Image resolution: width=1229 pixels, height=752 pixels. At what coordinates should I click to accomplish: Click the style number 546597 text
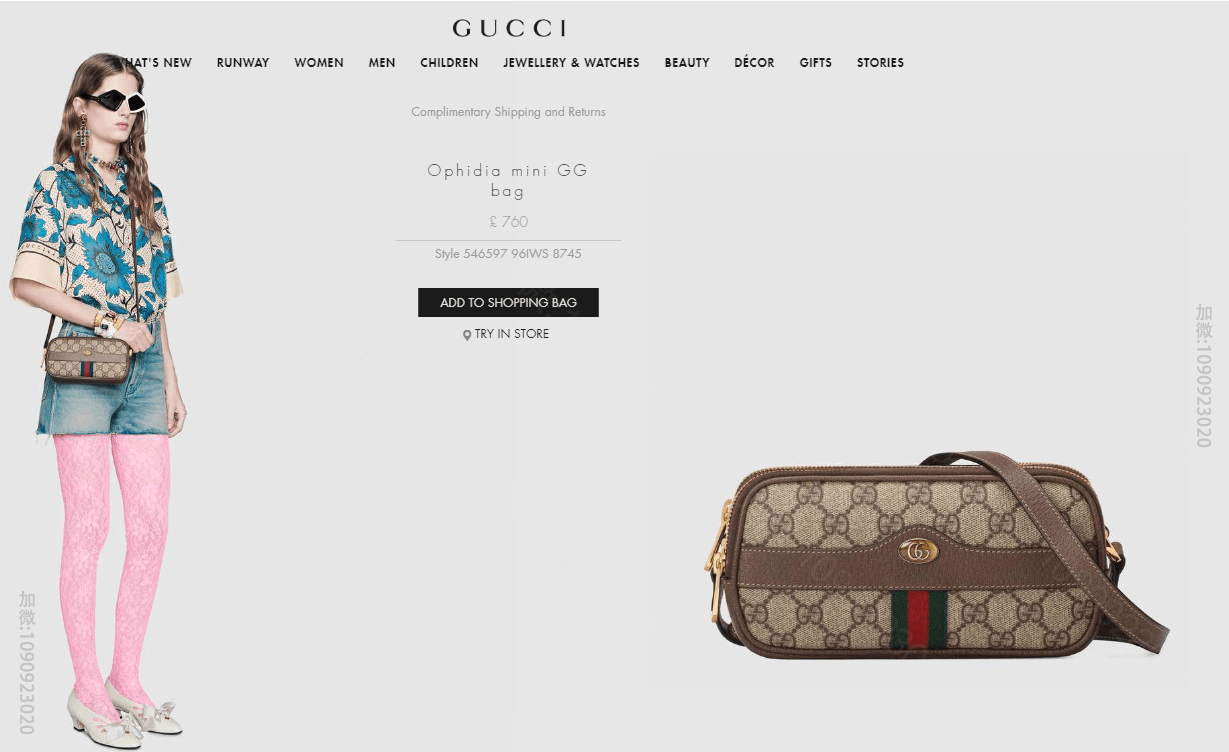[x=508, y=254]
